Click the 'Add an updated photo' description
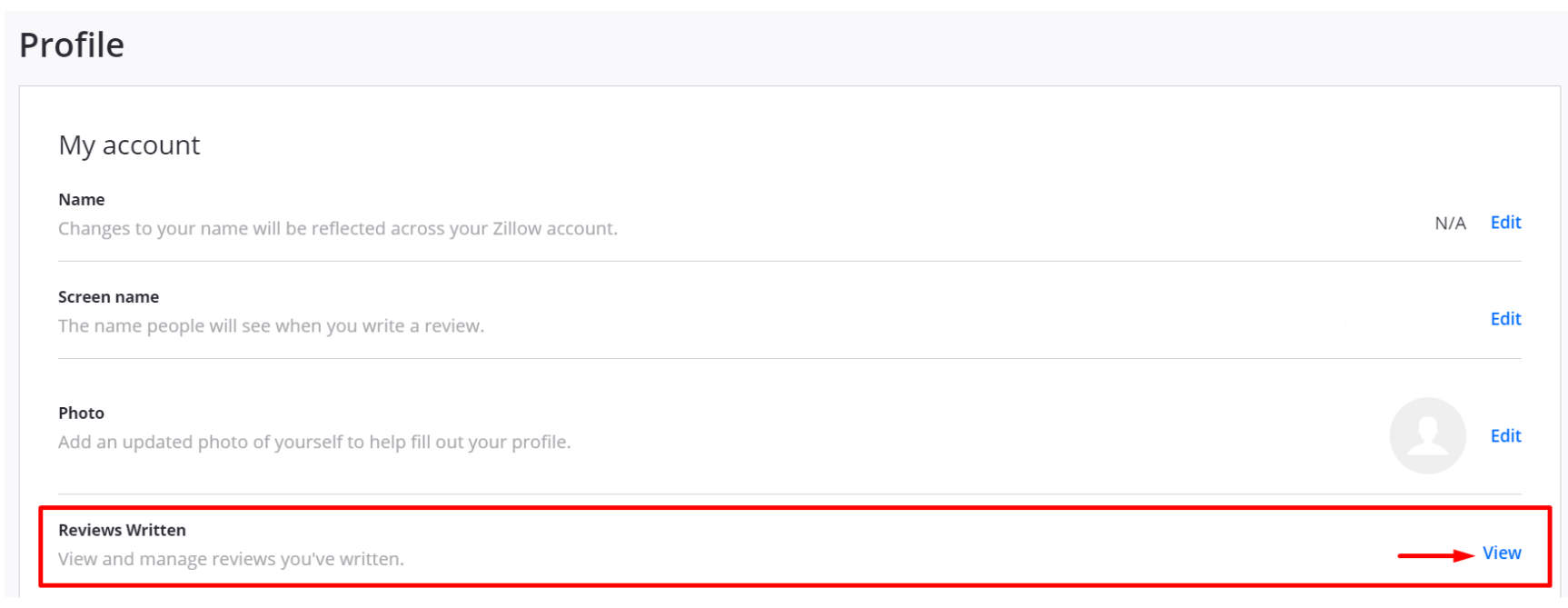This screenshot has width=1568, height=608. click(x=314, y=443)
